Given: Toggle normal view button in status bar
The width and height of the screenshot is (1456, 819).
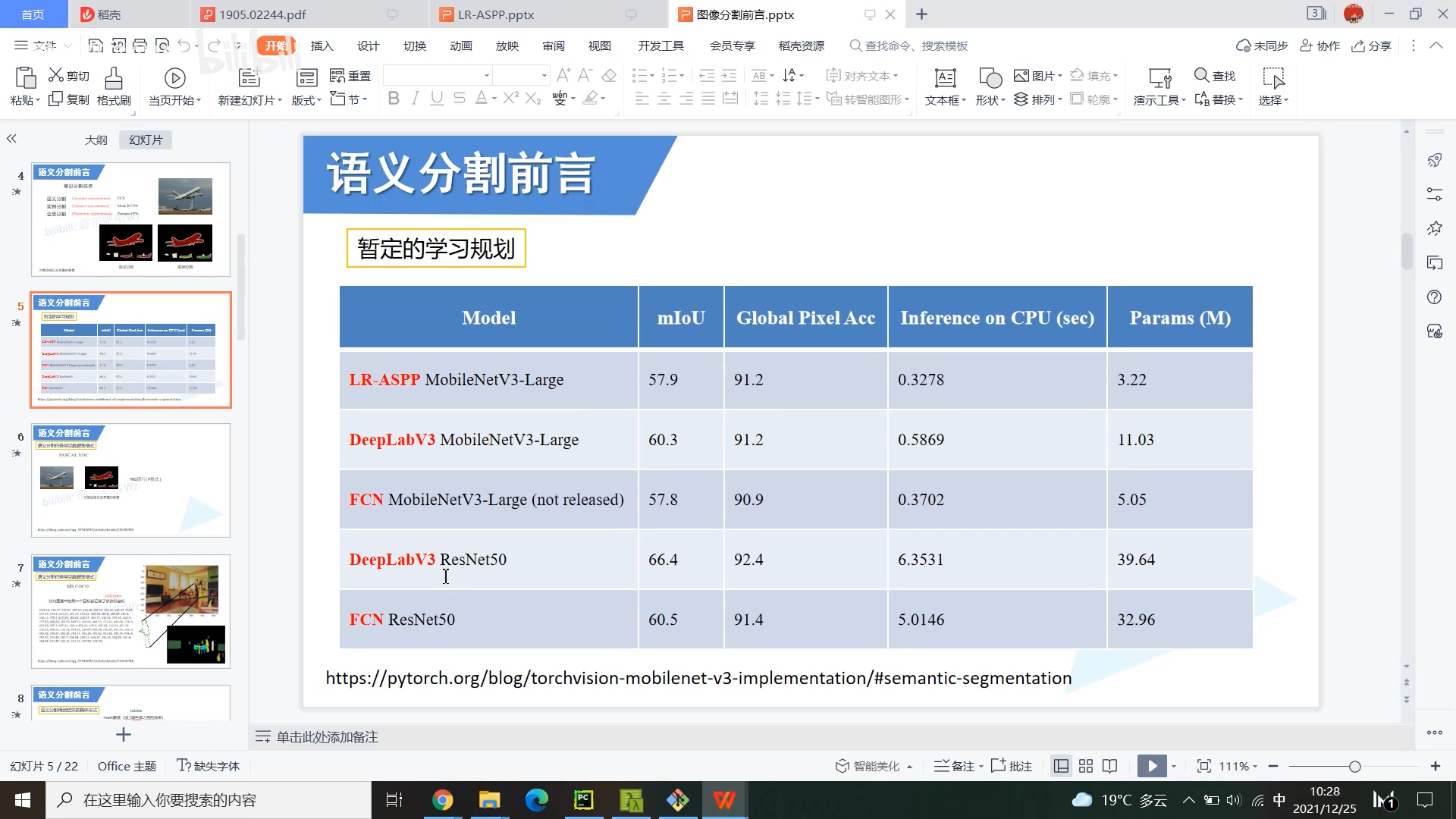Looking at the screenshot, I should (1062, 767).
